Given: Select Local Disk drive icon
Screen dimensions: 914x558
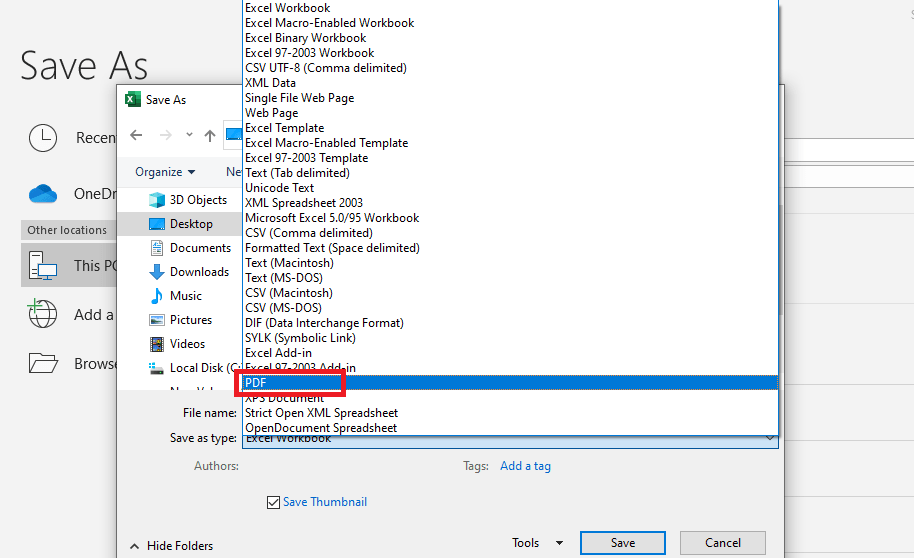Looking at the screenshot, I should pos(156,368).
